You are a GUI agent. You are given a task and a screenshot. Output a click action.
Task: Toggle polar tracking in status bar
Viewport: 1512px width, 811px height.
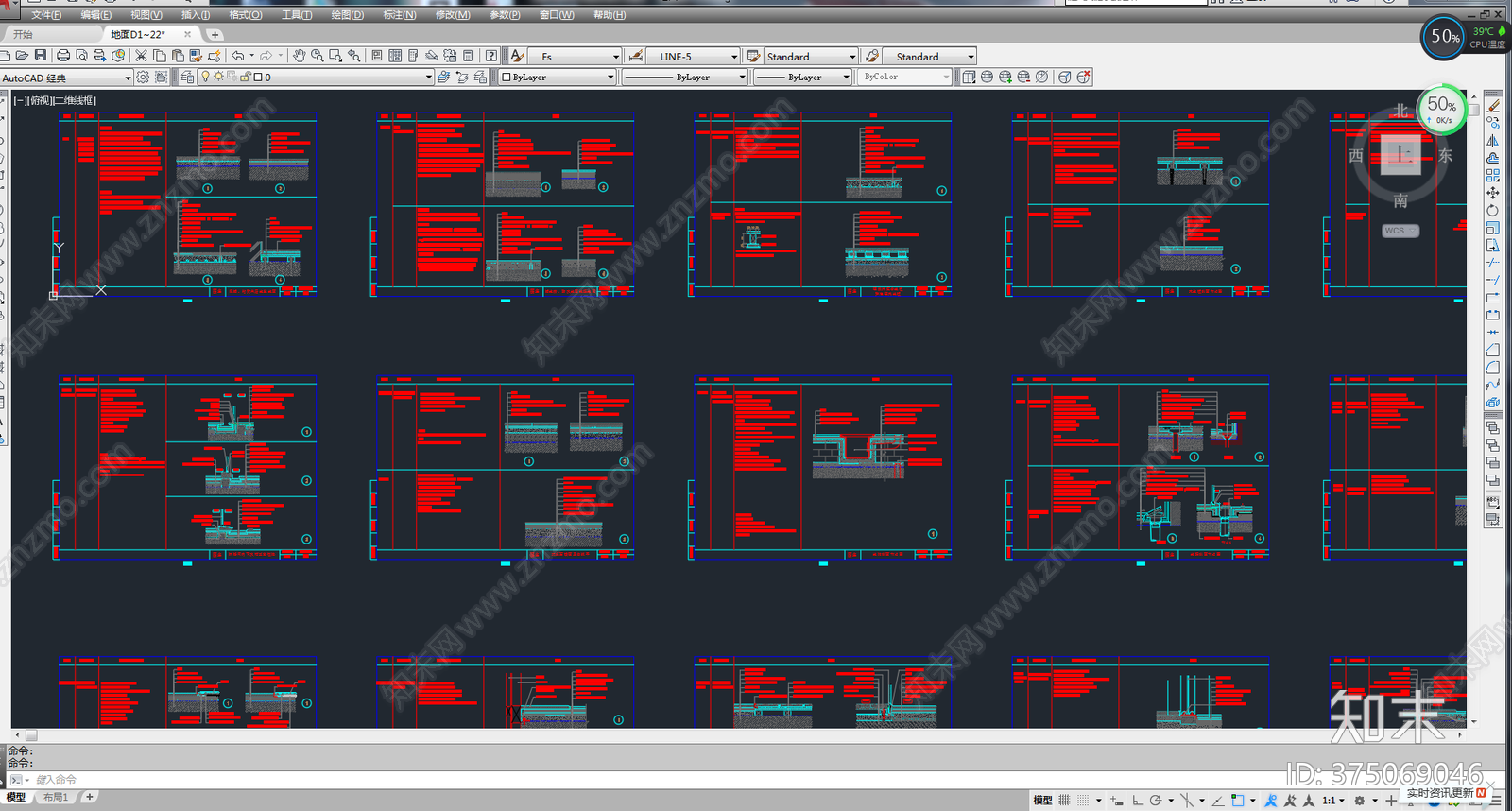1156,800
